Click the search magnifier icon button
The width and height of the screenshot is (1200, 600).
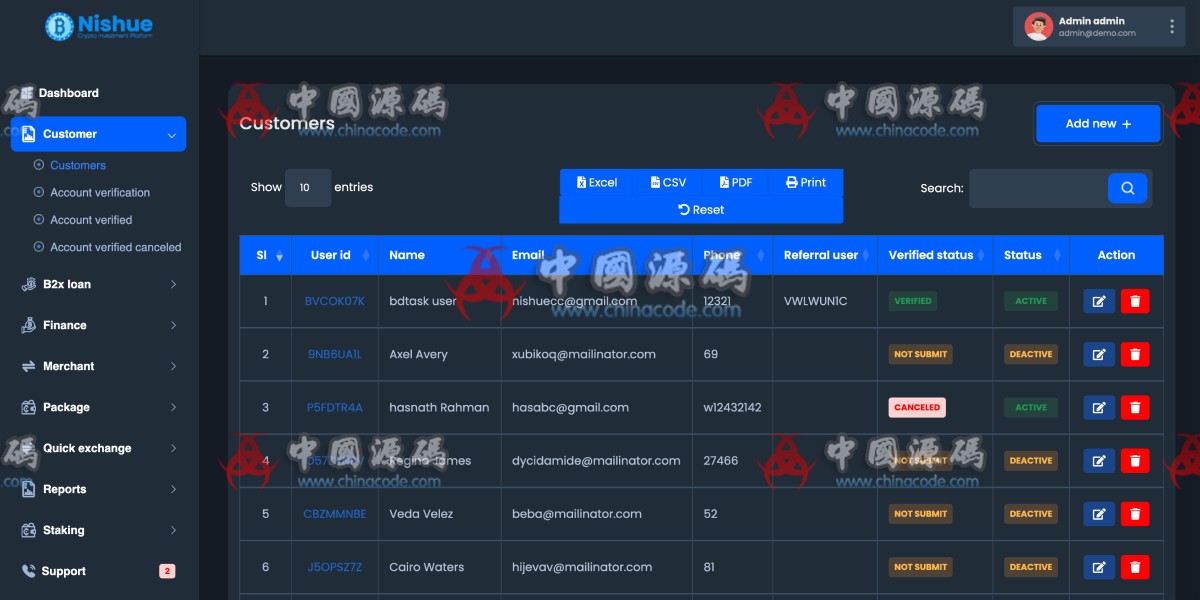(1127, 188)
